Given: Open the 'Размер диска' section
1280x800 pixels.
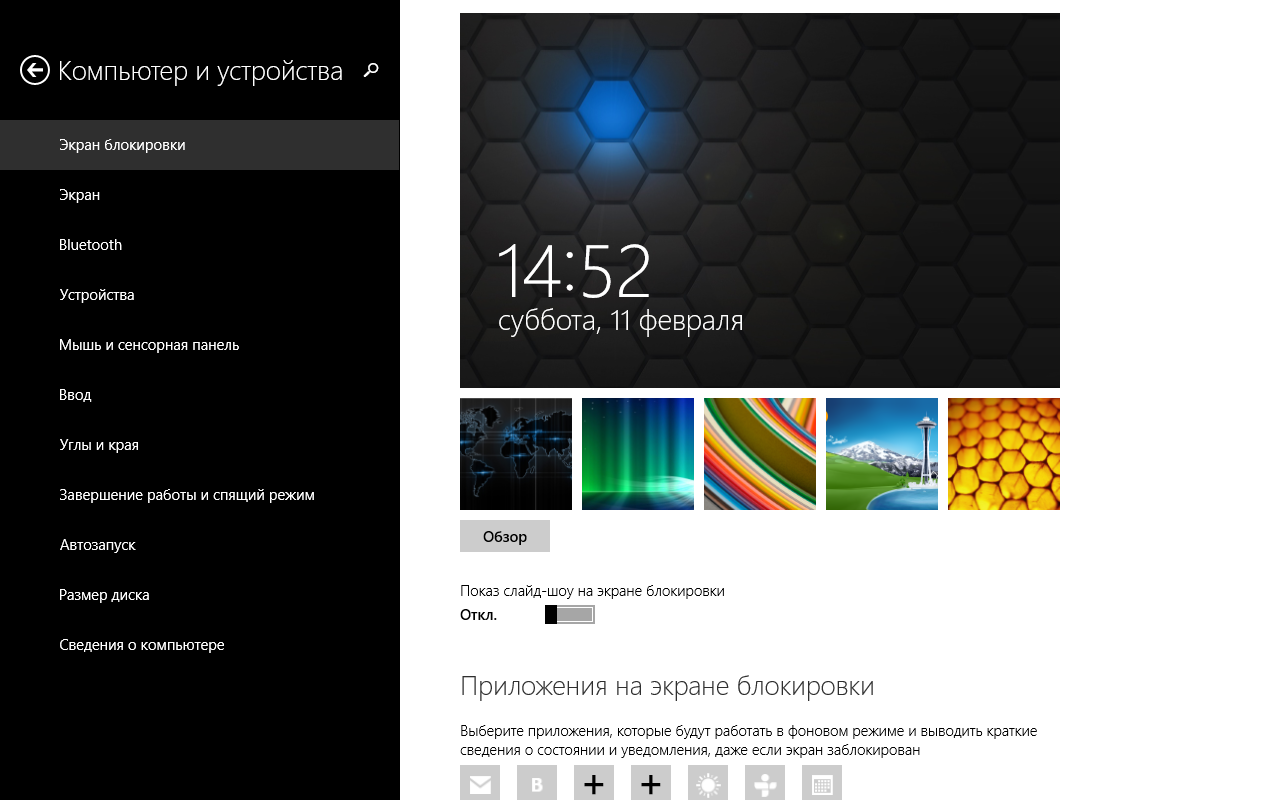Looking at the screenshot, I should point(200,595).
